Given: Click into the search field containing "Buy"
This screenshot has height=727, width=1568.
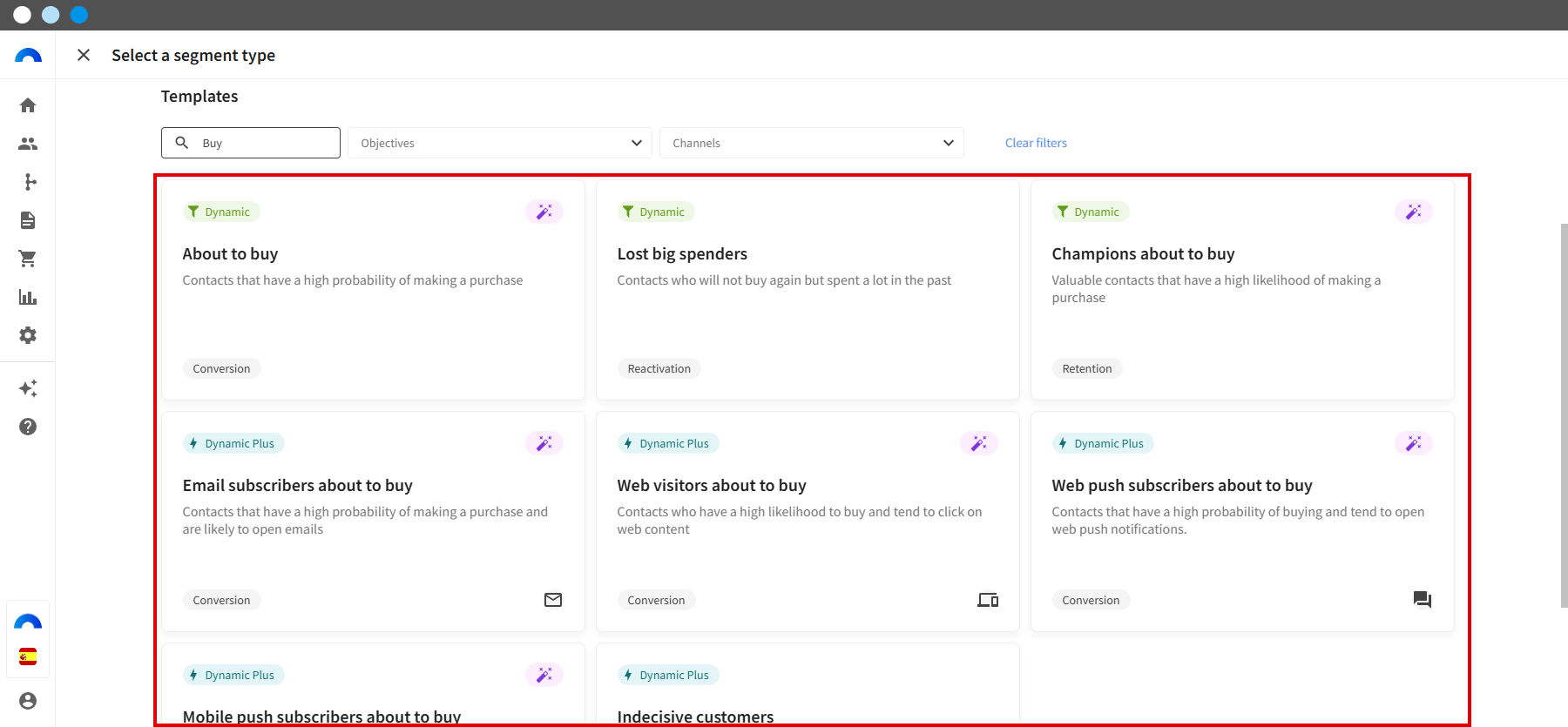Looking at the screenshot, I should (x=251, y=143).
